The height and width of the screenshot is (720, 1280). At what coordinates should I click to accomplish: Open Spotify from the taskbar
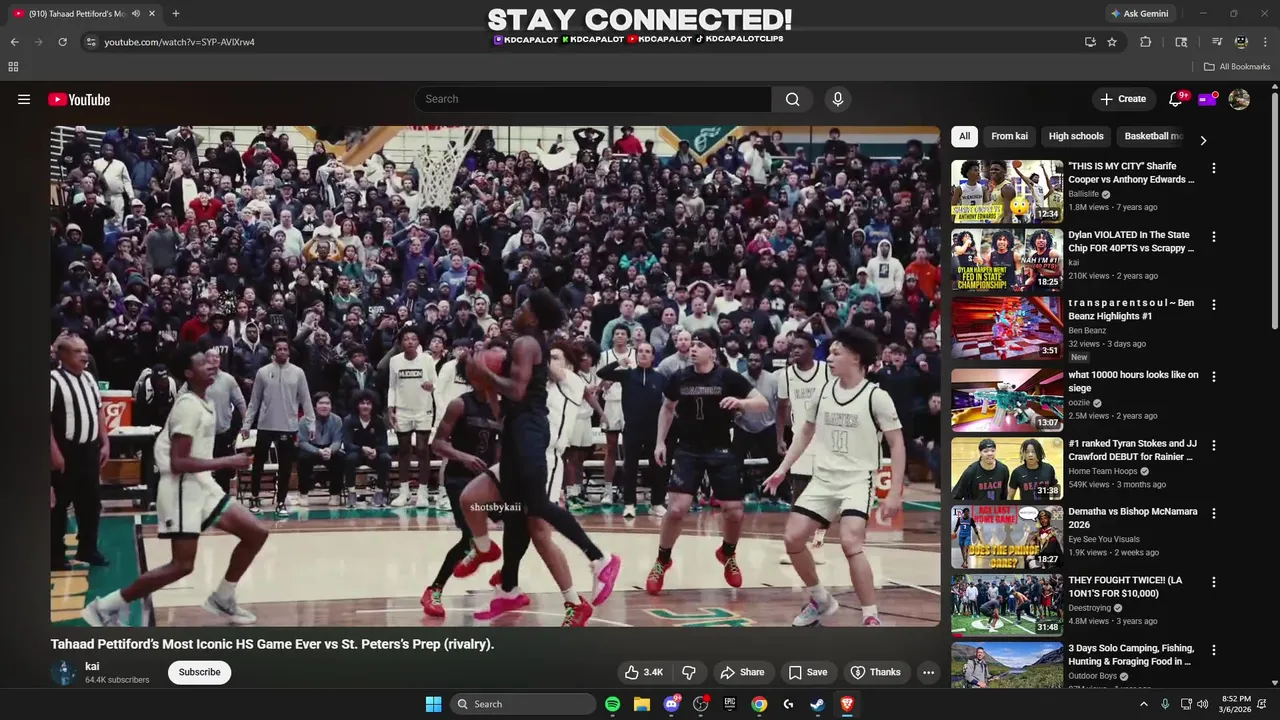(x=612, y=704)
